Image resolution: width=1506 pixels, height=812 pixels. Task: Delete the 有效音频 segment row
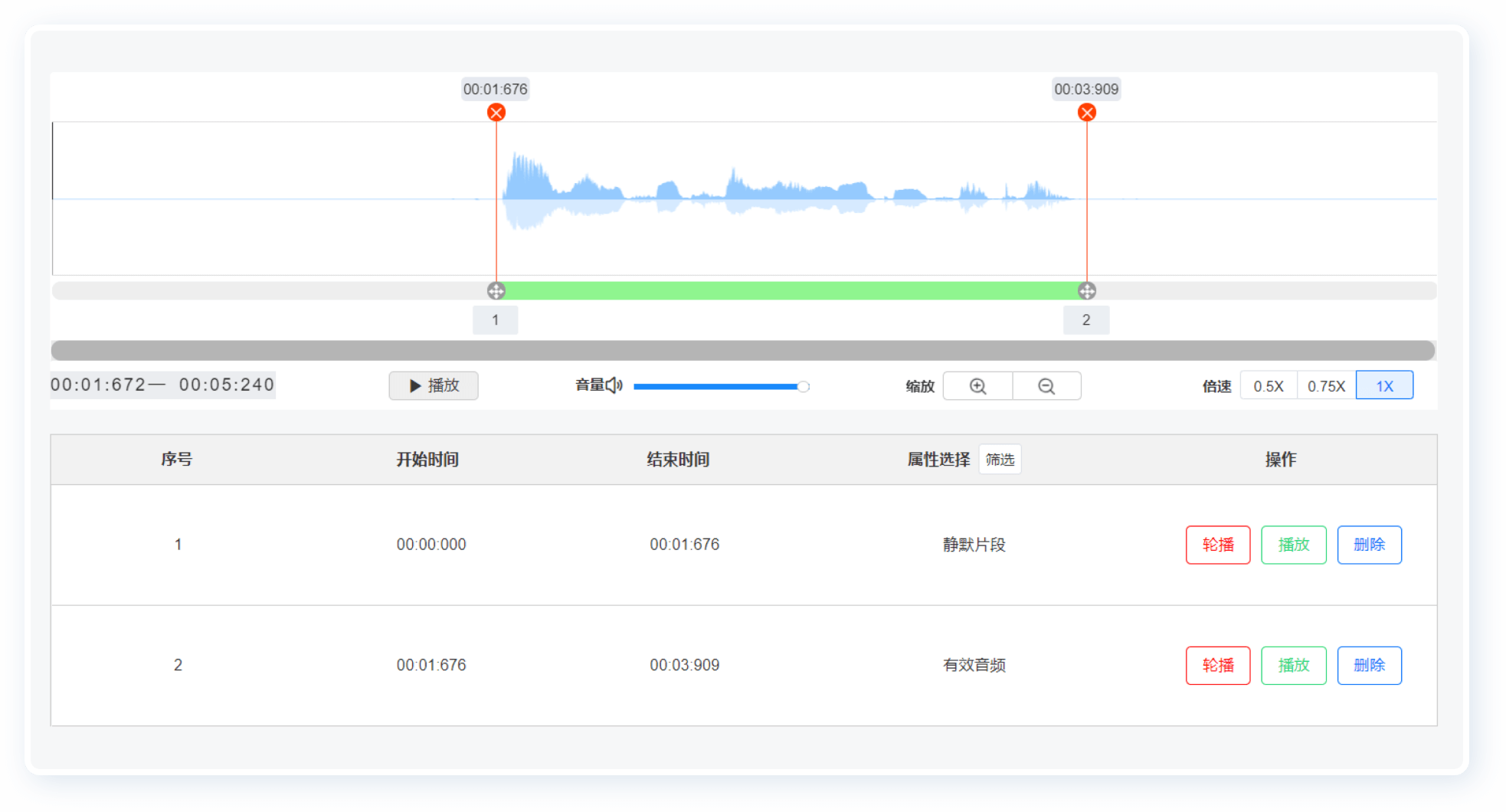(x=1369, y=666)
